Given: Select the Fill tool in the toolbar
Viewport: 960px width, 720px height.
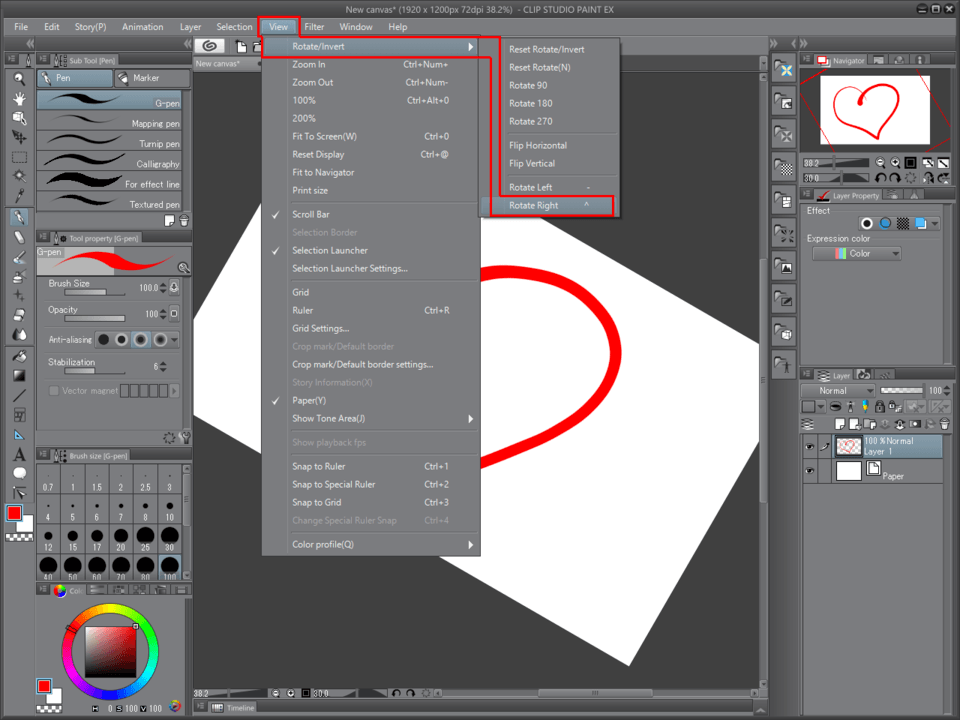Looking at the screenshot, I should point(18,358).
